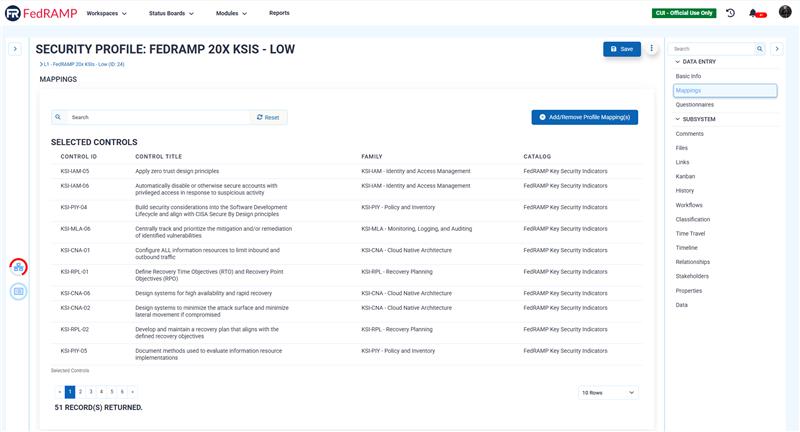Click the magnifier in right panel search
800x432 pixels.
coord(760,49)
